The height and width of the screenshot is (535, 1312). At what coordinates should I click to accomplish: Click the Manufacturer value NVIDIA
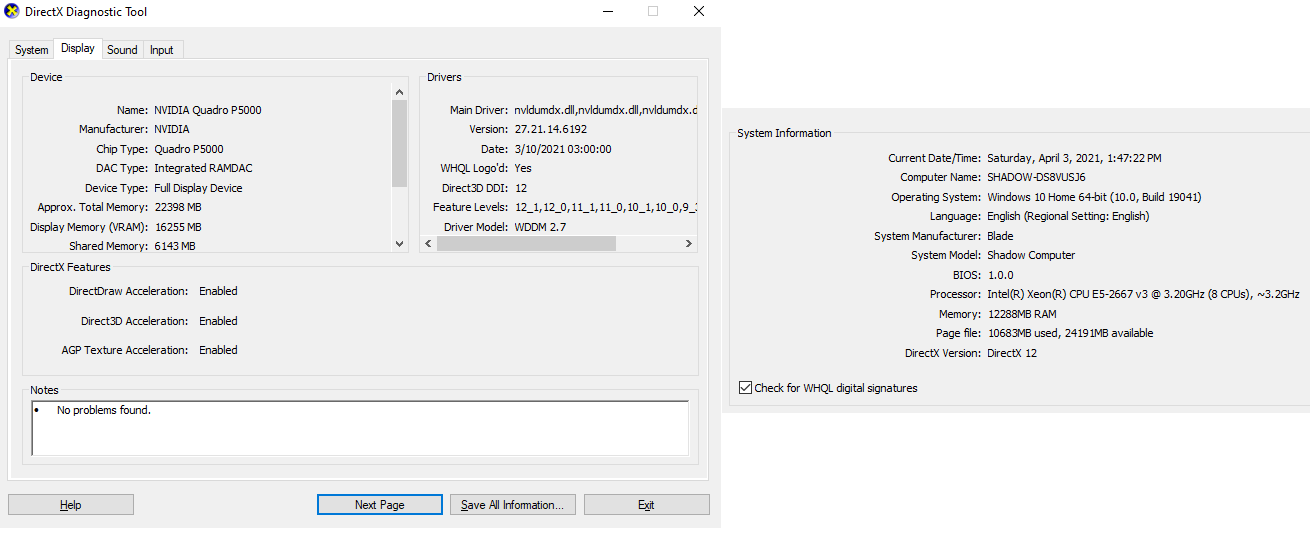tap(172, 129)
